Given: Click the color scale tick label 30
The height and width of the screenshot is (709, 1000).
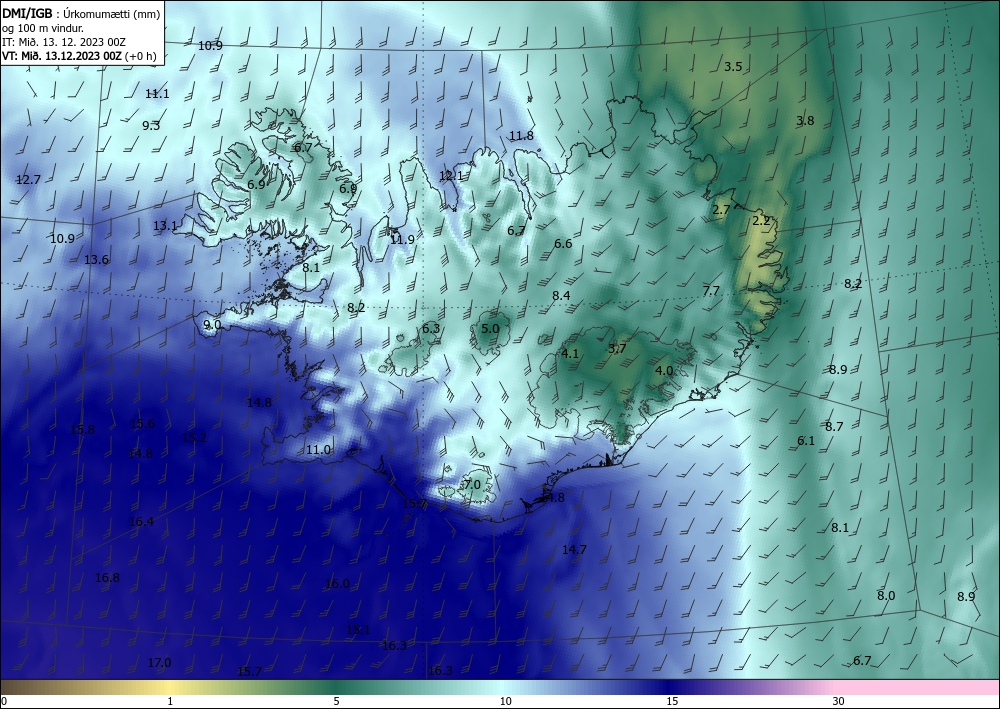Looking at the screenshot, I should [x=839, y=702].
